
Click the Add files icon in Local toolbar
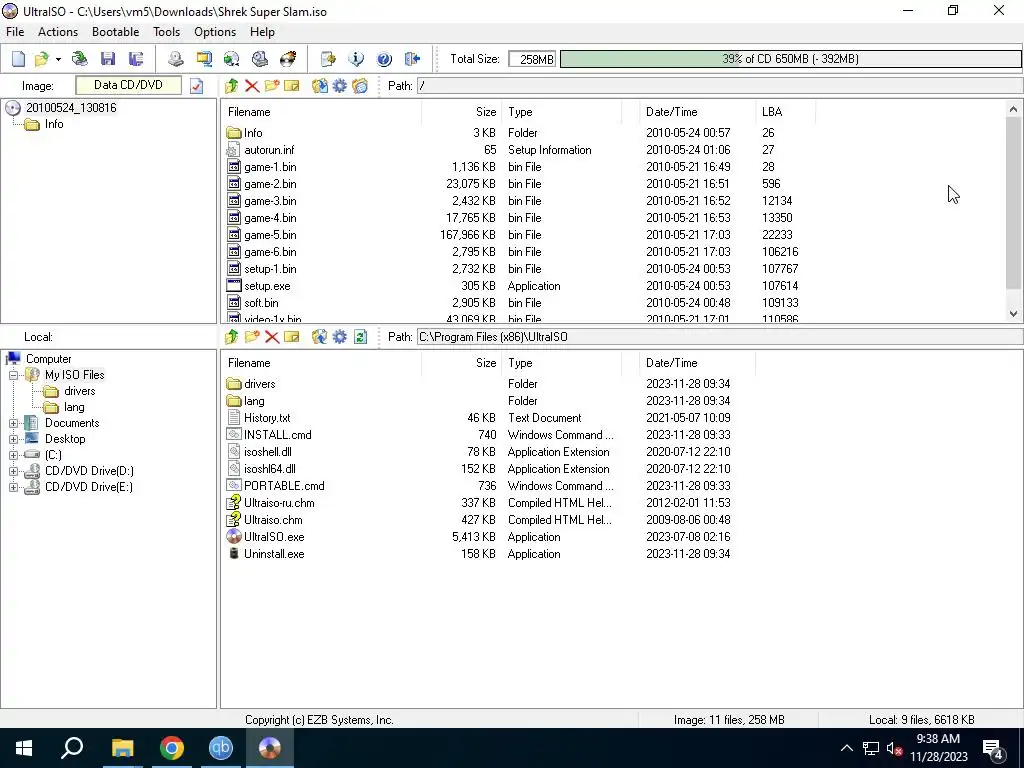pos(319,337)
